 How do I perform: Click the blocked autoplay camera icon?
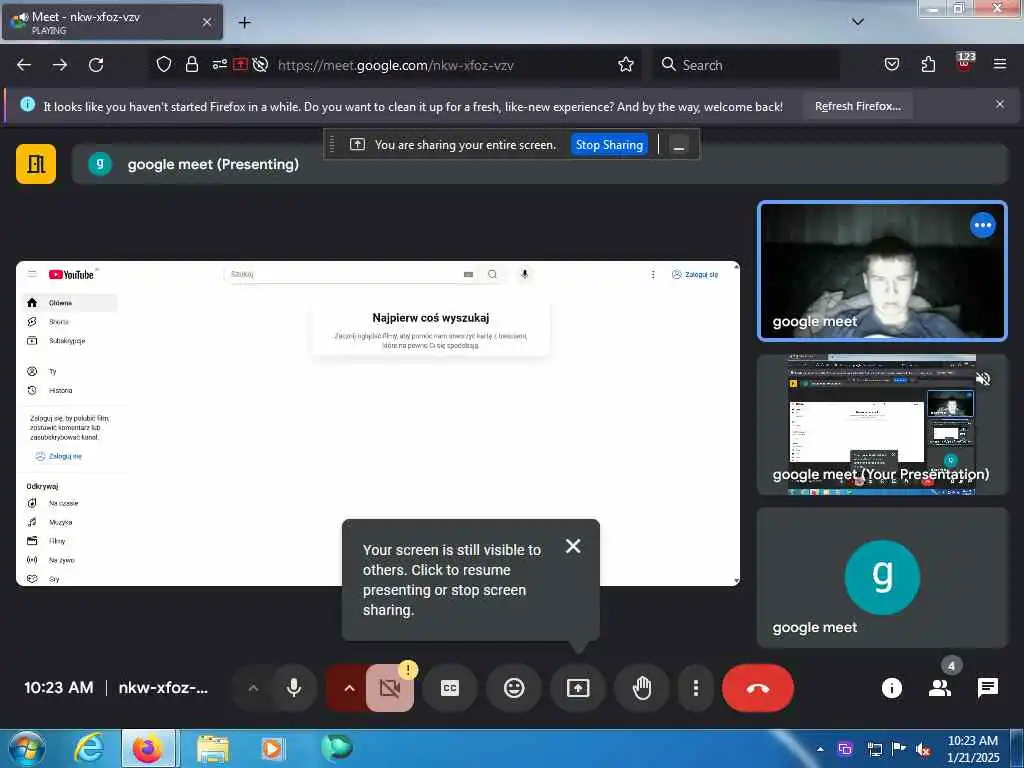tap(261, 65)
